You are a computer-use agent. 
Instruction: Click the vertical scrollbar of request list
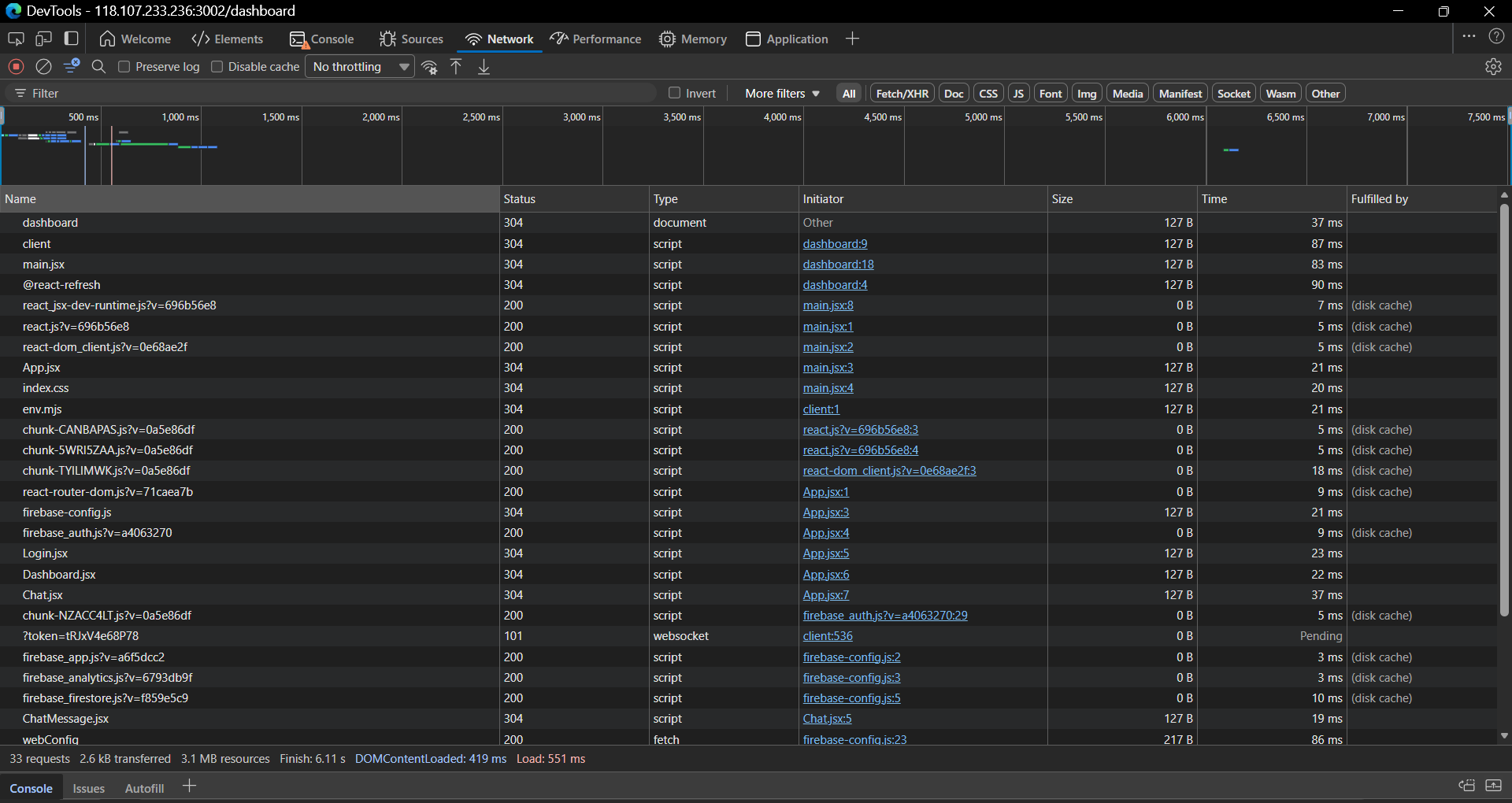point(1503,409)
